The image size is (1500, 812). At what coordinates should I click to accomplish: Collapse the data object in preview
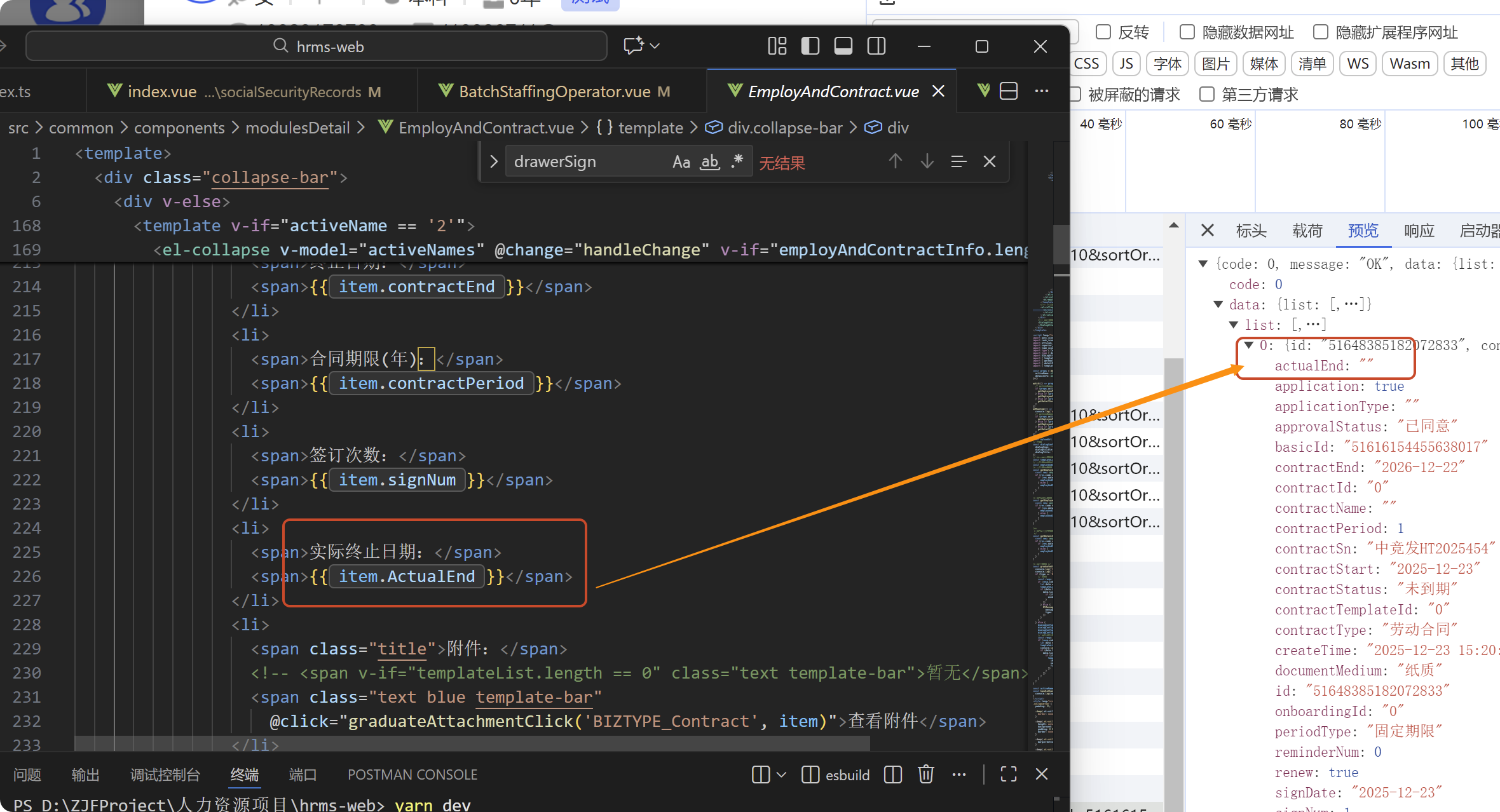(1218, 304)
